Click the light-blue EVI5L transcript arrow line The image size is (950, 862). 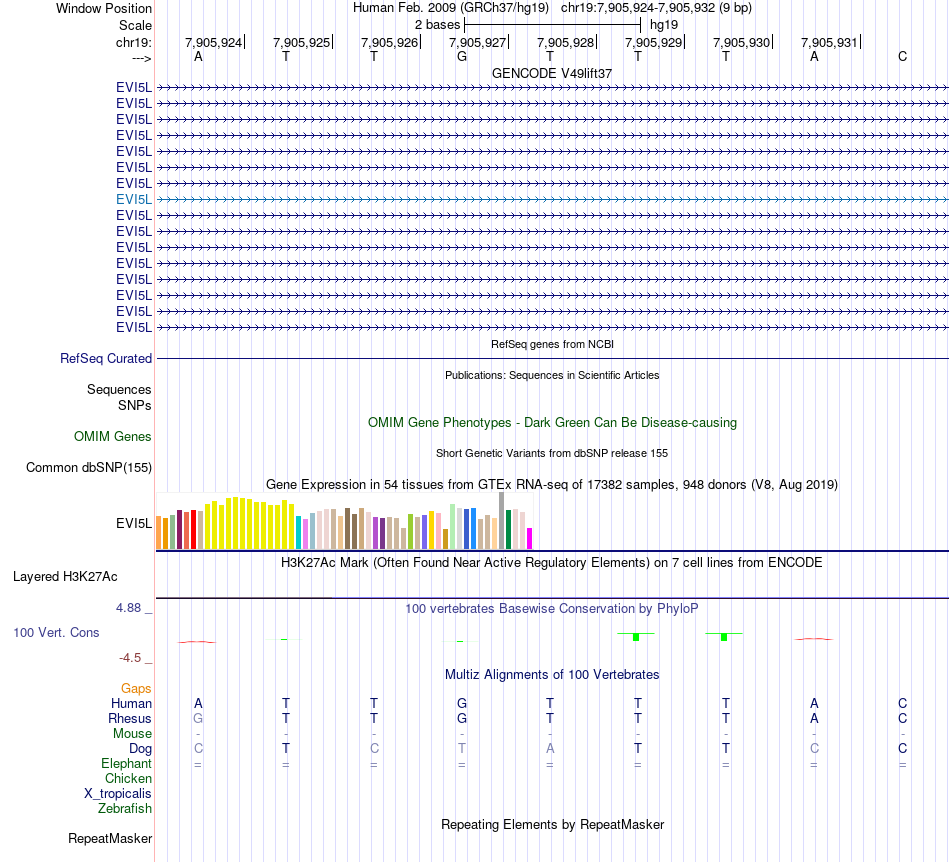[x=553, y=199]
